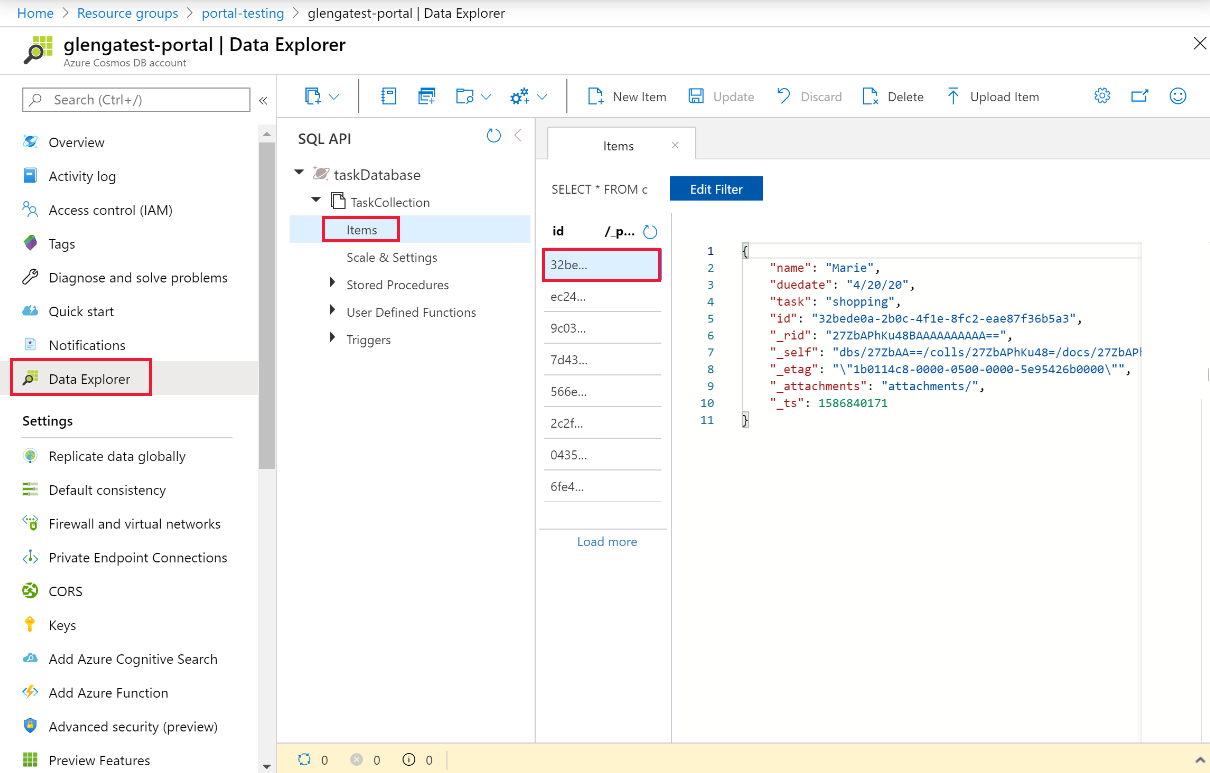Viewport: 1210px width, 773px height.
Task: Refresh the SQL API resource tree
Action: click(x=493, y=136)
